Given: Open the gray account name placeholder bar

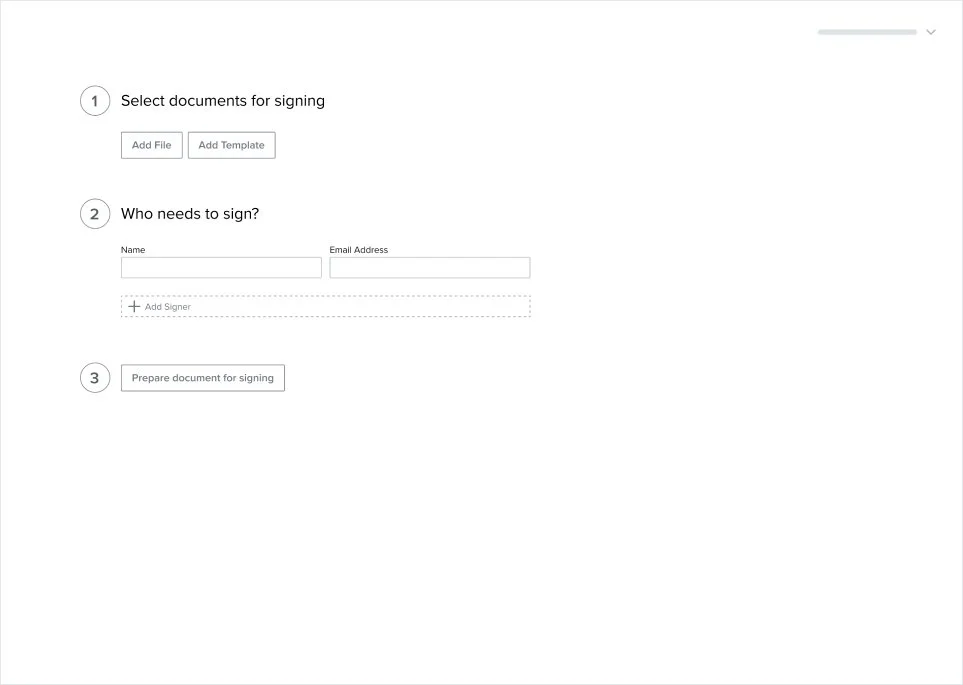Looking at the screenshot, I should [x=867, y=32].
